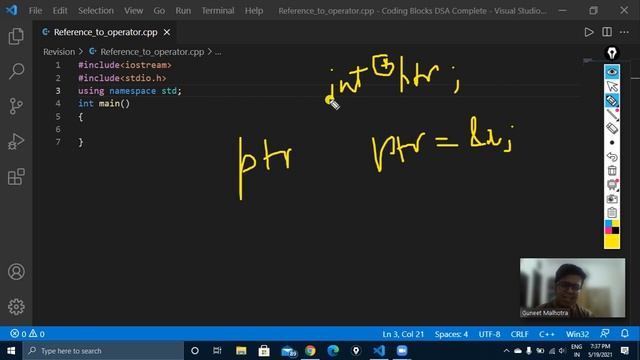Change encoding via UTF-8 status

pos(489,334)
